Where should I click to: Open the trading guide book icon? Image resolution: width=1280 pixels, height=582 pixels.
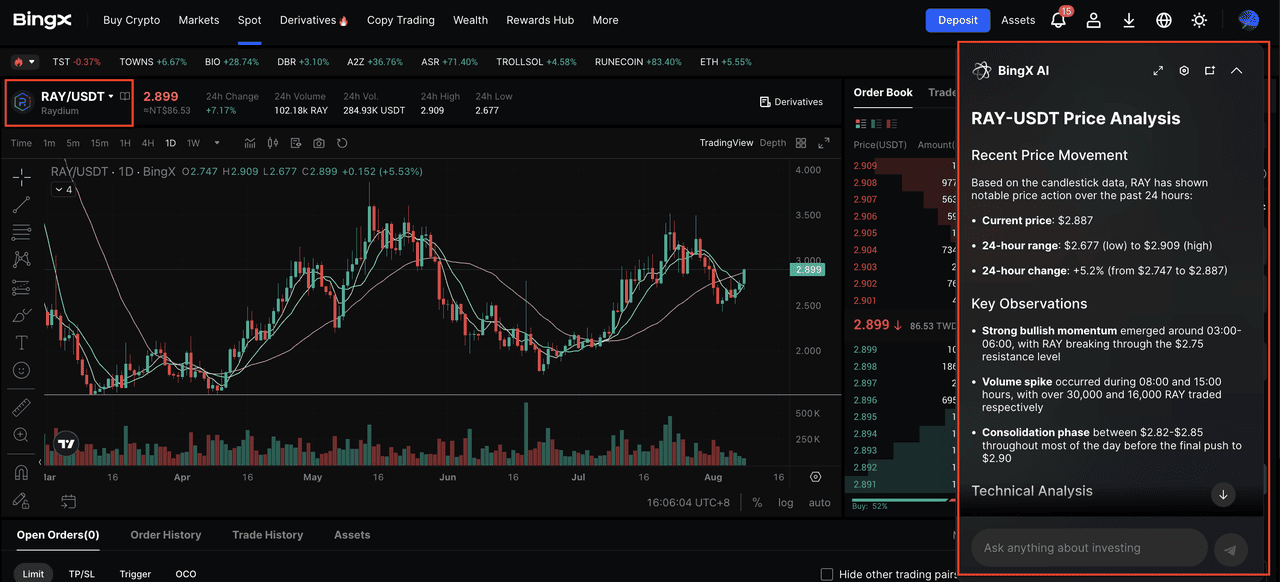[x=125, y=97]
